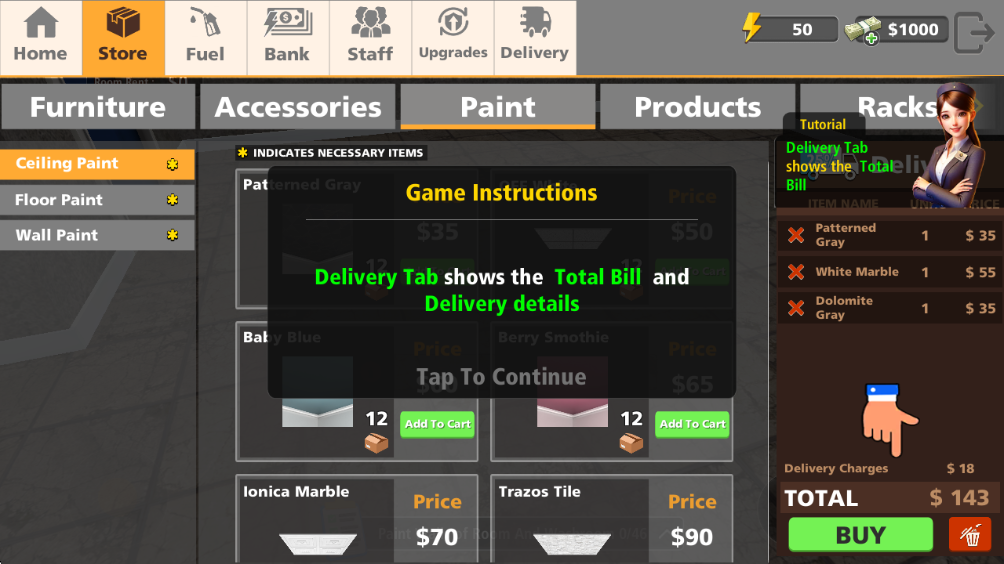Tap To Continue the game instructions

click(x=501, y=376)
